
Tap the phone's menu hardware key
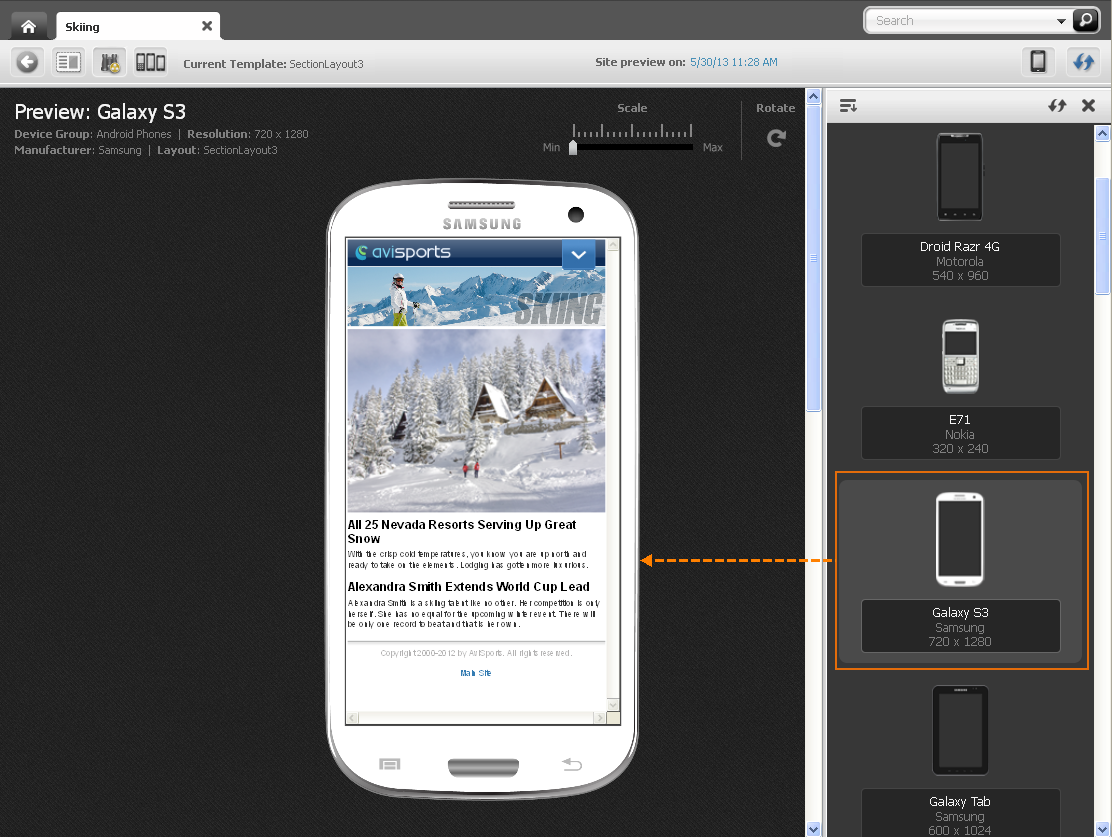tap(389, 764)
